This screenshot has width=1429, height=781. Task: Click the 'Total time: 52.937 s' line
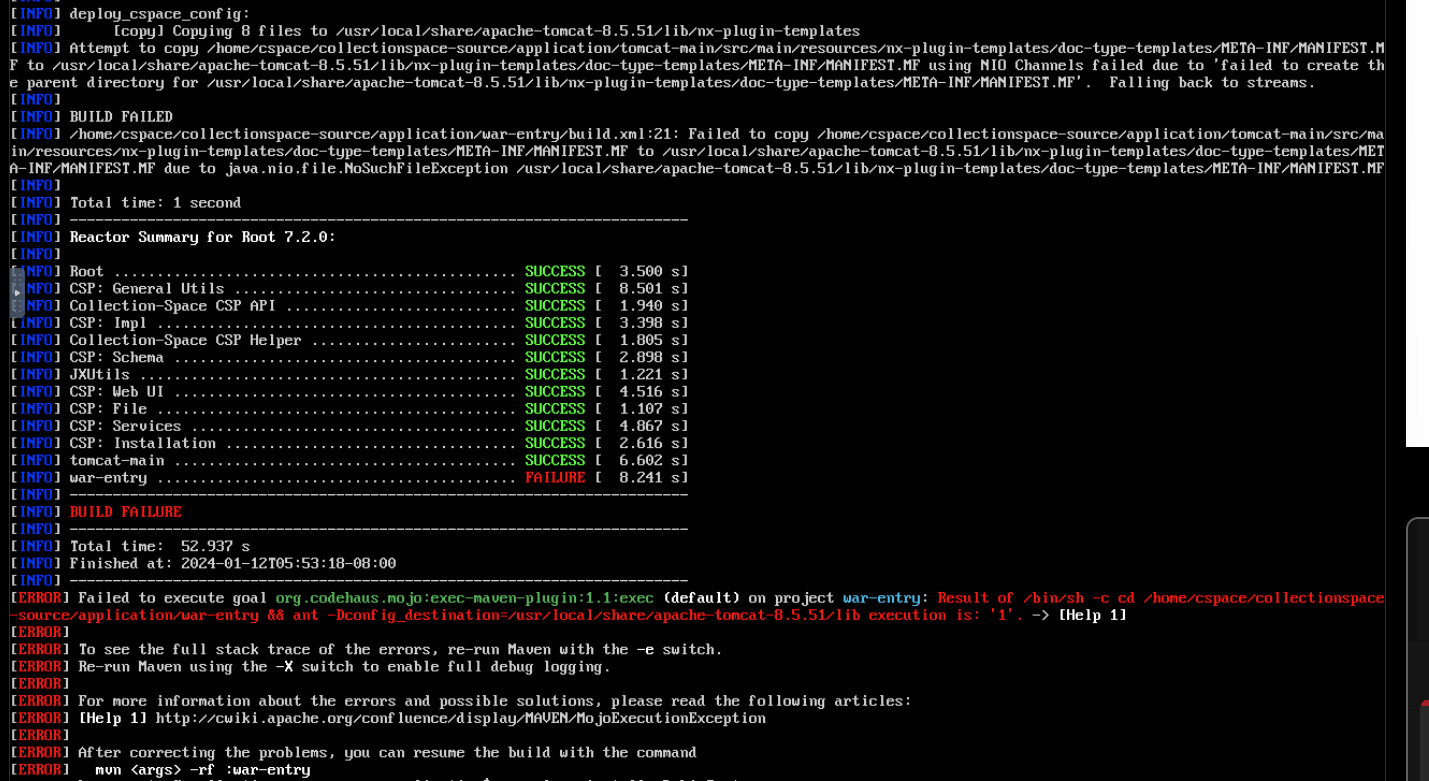point(159,547)
